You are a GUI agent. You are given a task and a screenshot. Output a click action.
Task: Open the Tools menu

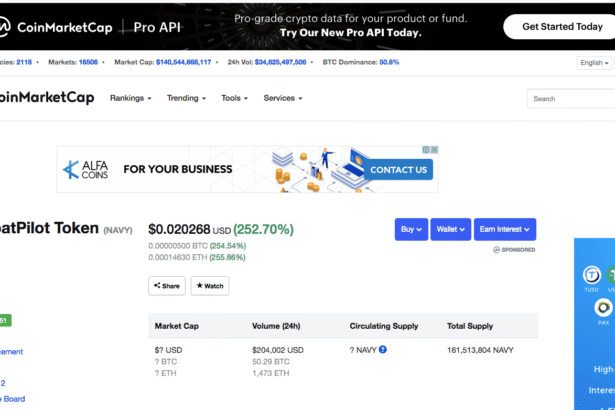pyautogui.click(x=235, y=98)
